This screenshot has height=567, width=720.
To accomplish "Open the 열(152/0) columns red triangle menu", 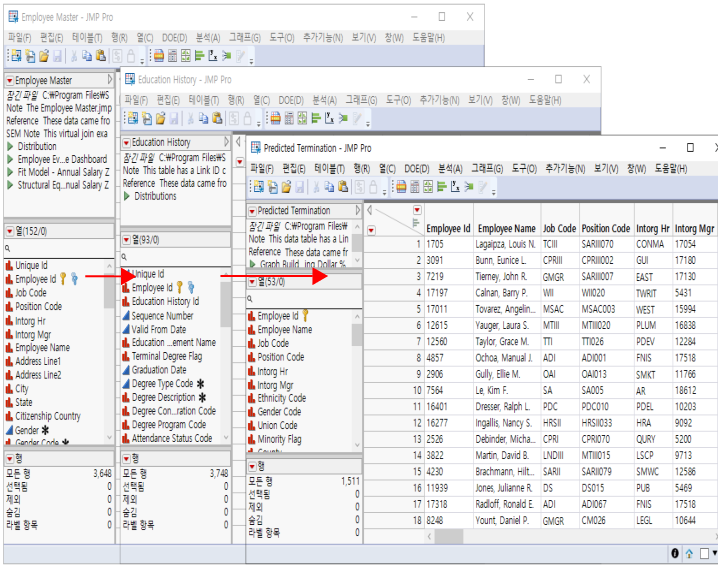I will (x=10, y=231).
